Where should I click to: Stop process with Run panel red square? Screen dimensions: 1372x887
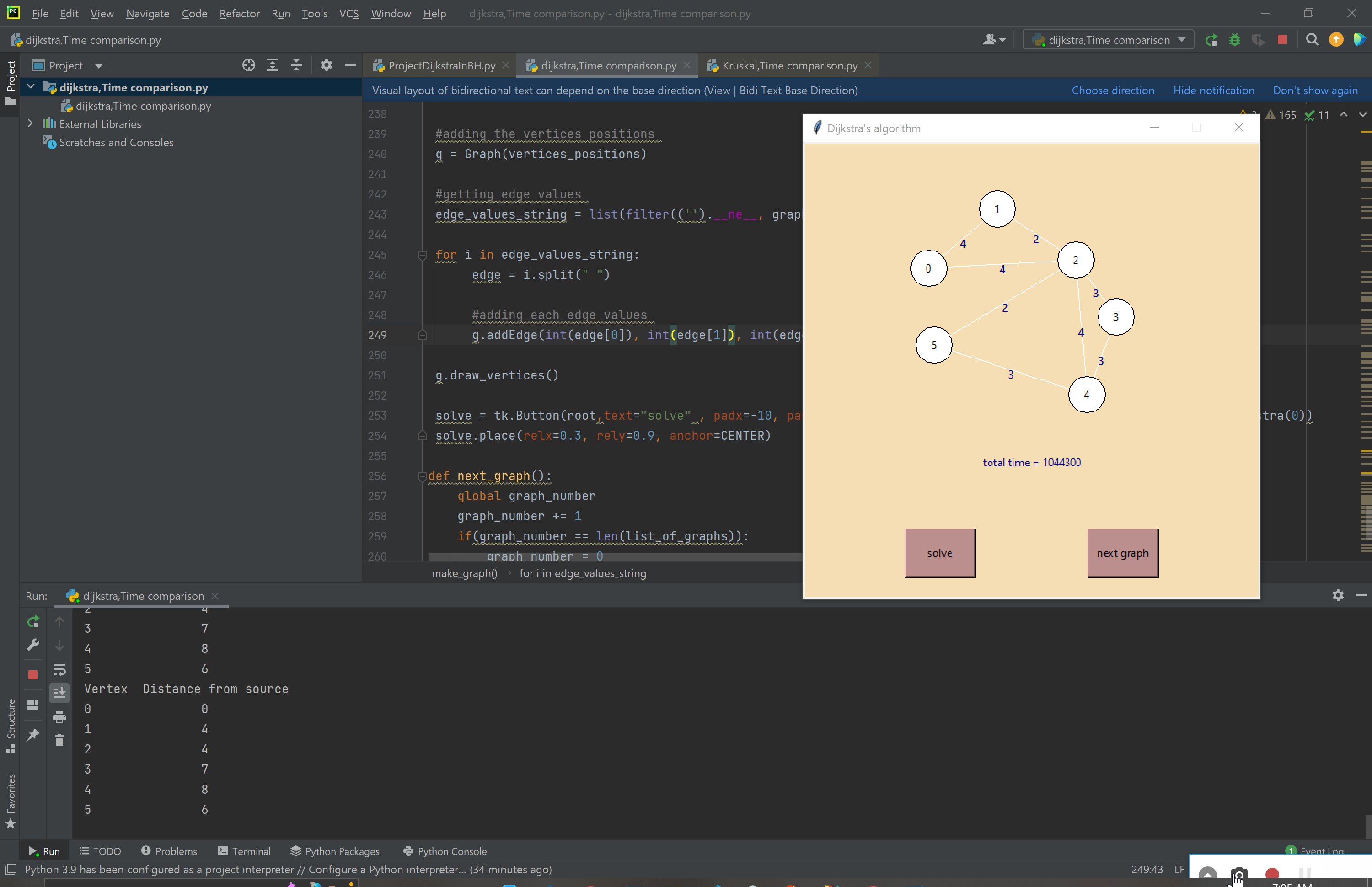33,674
